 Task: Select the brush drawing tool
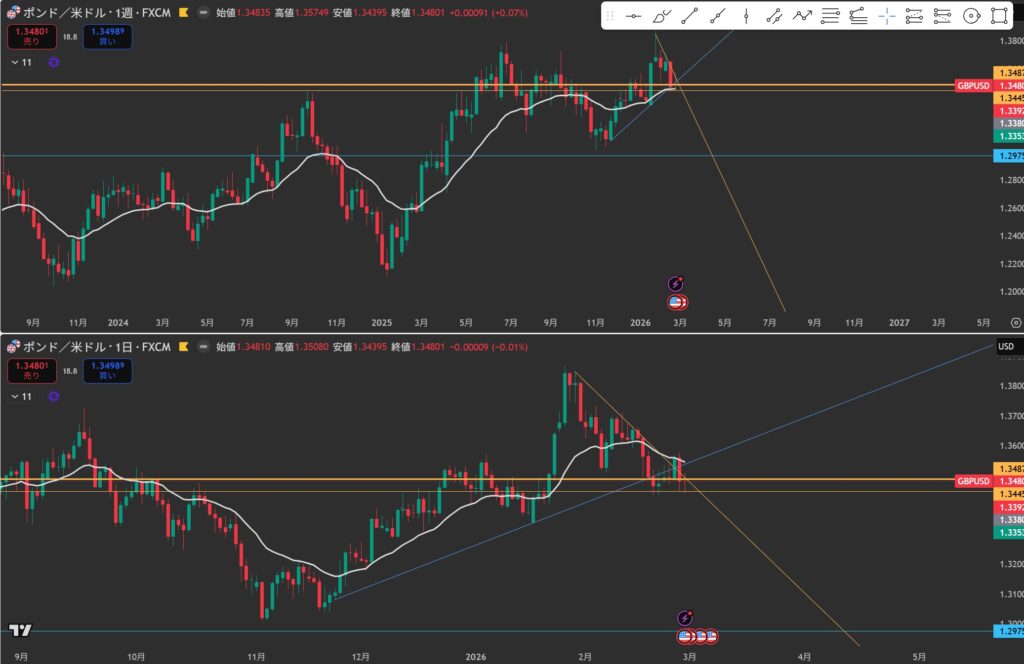click(x=661, y=16)
